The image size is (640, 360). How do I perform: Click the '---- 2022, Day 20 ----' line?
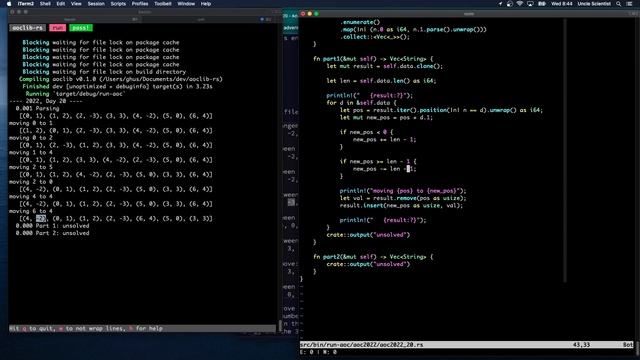[x=46, y=101]
